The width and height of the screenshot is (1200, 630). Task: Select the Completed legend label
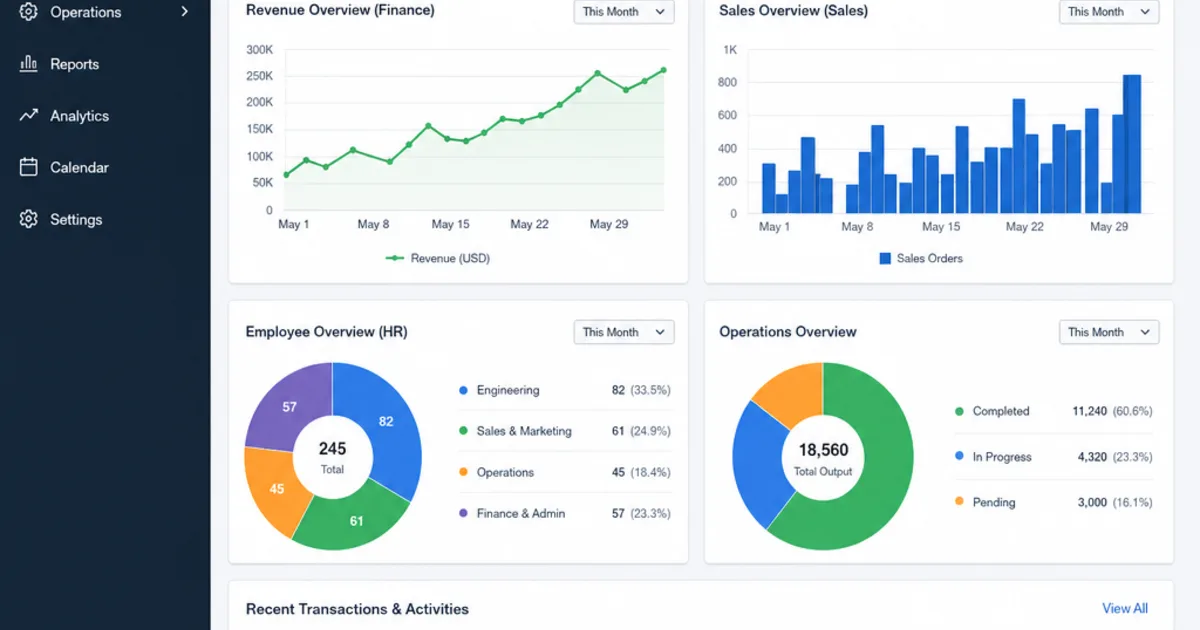(x=1001, y=411)
